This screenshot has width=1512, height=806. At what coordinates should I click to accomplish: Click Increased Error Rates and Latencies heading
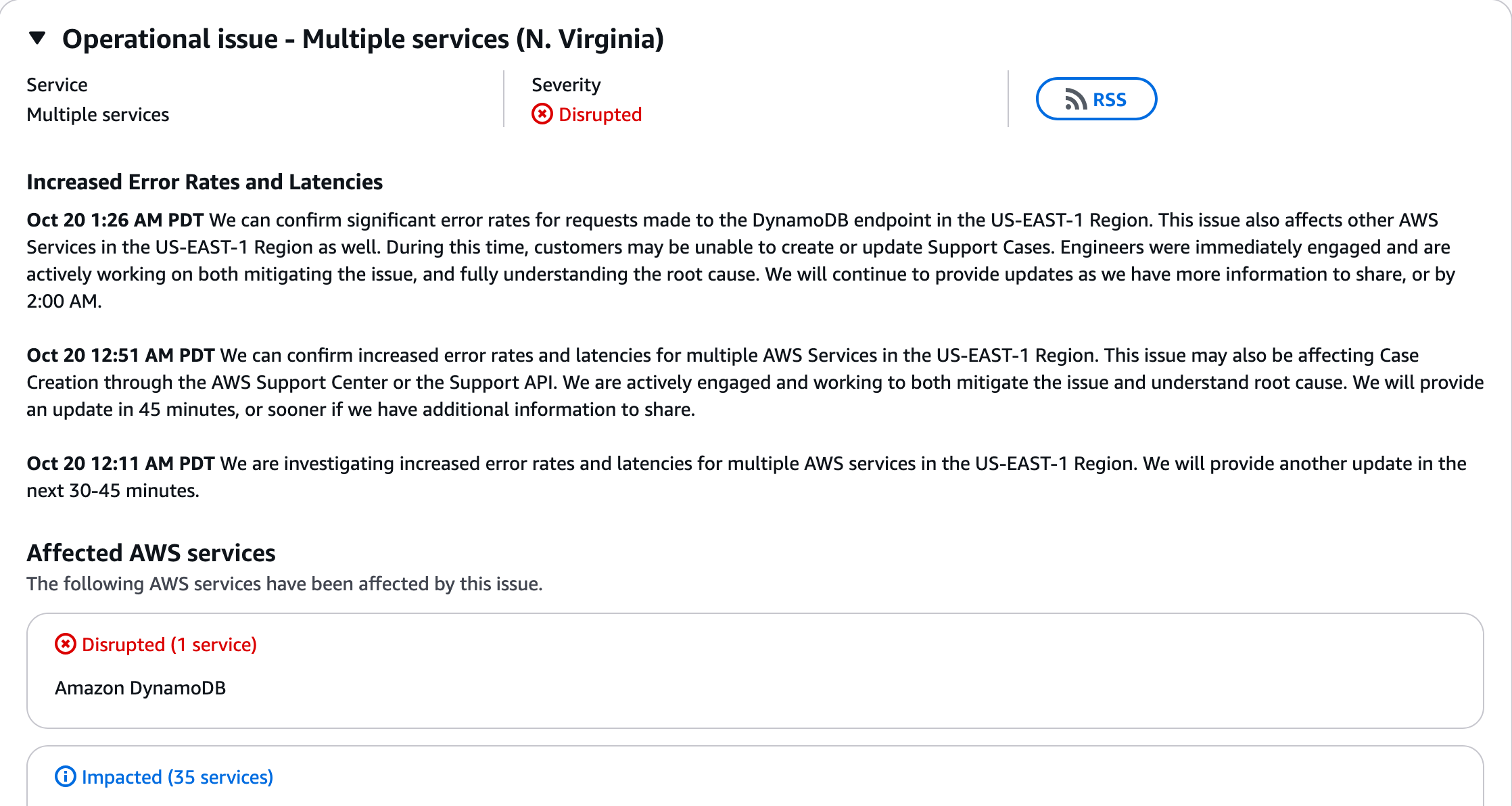[x=204, y=182]
